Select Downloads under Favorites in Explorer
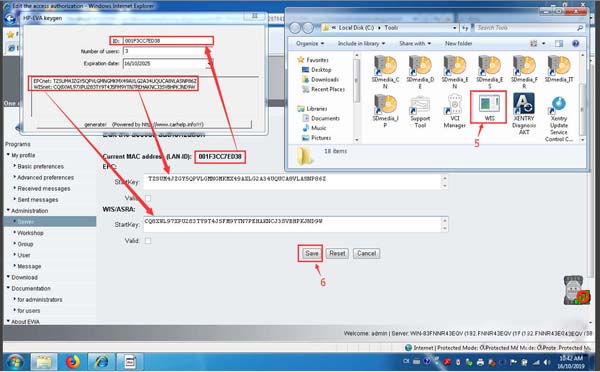This screenshot has height=372, width=600. (321, 80)
